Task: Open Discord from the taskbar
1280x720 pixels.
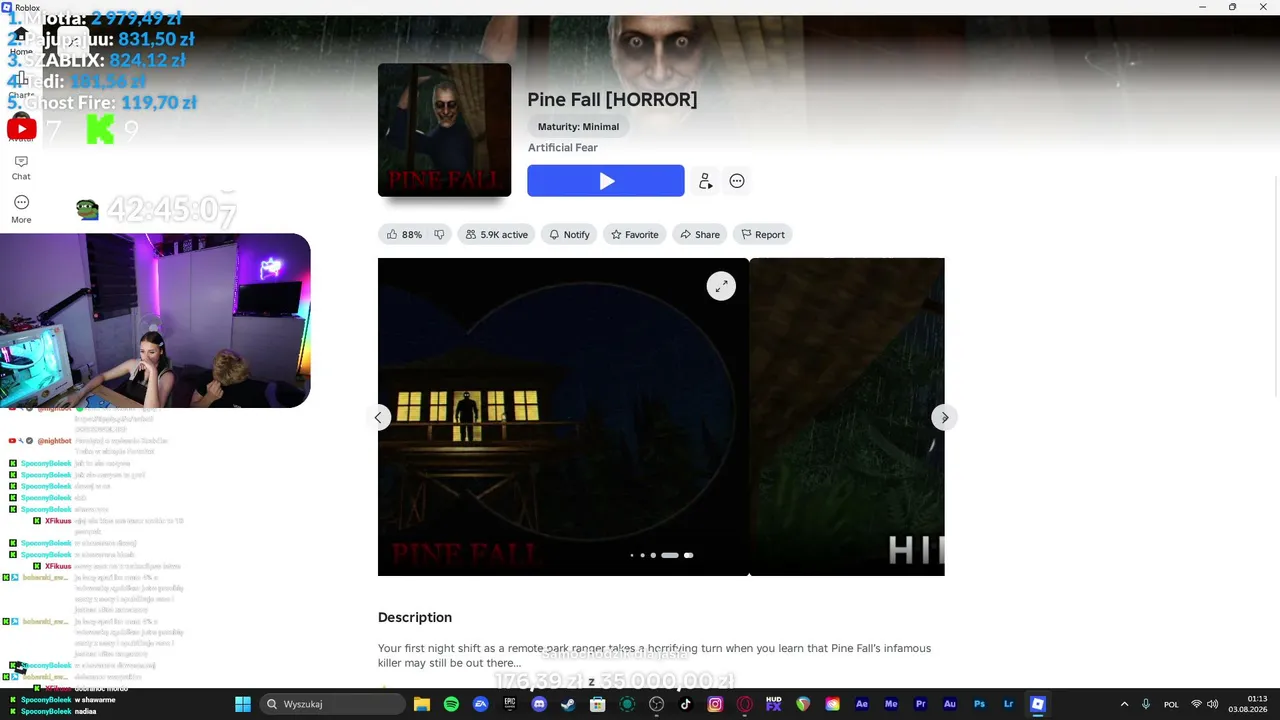Action: click(539, 704)
